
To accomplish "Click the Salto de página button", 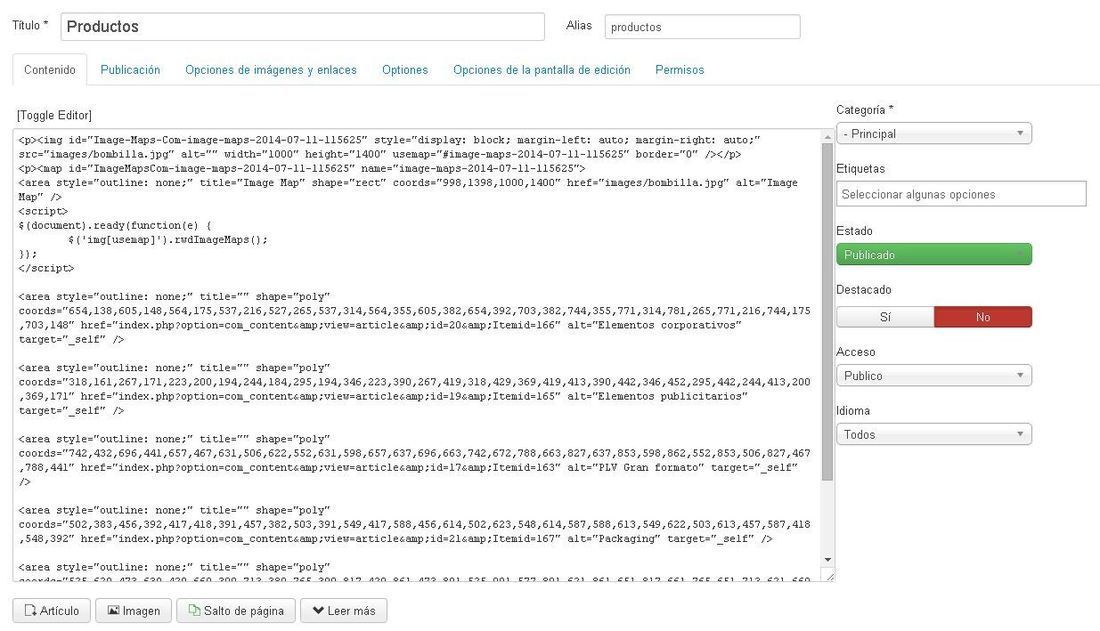I will [236, 611].
